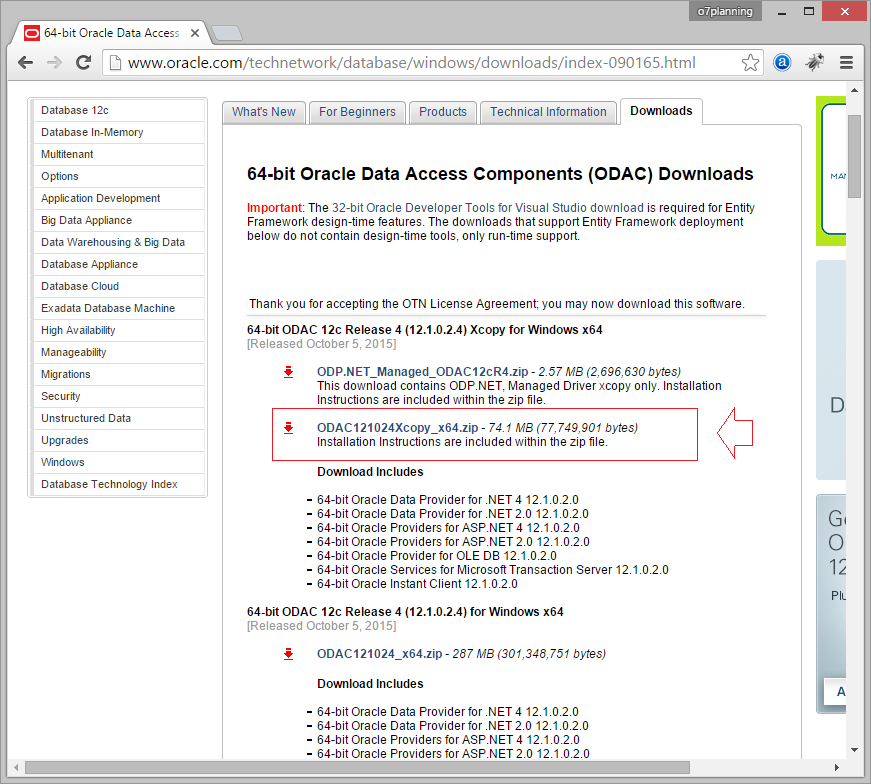Open Big Data Appliance sidebar link

[118, 221]
